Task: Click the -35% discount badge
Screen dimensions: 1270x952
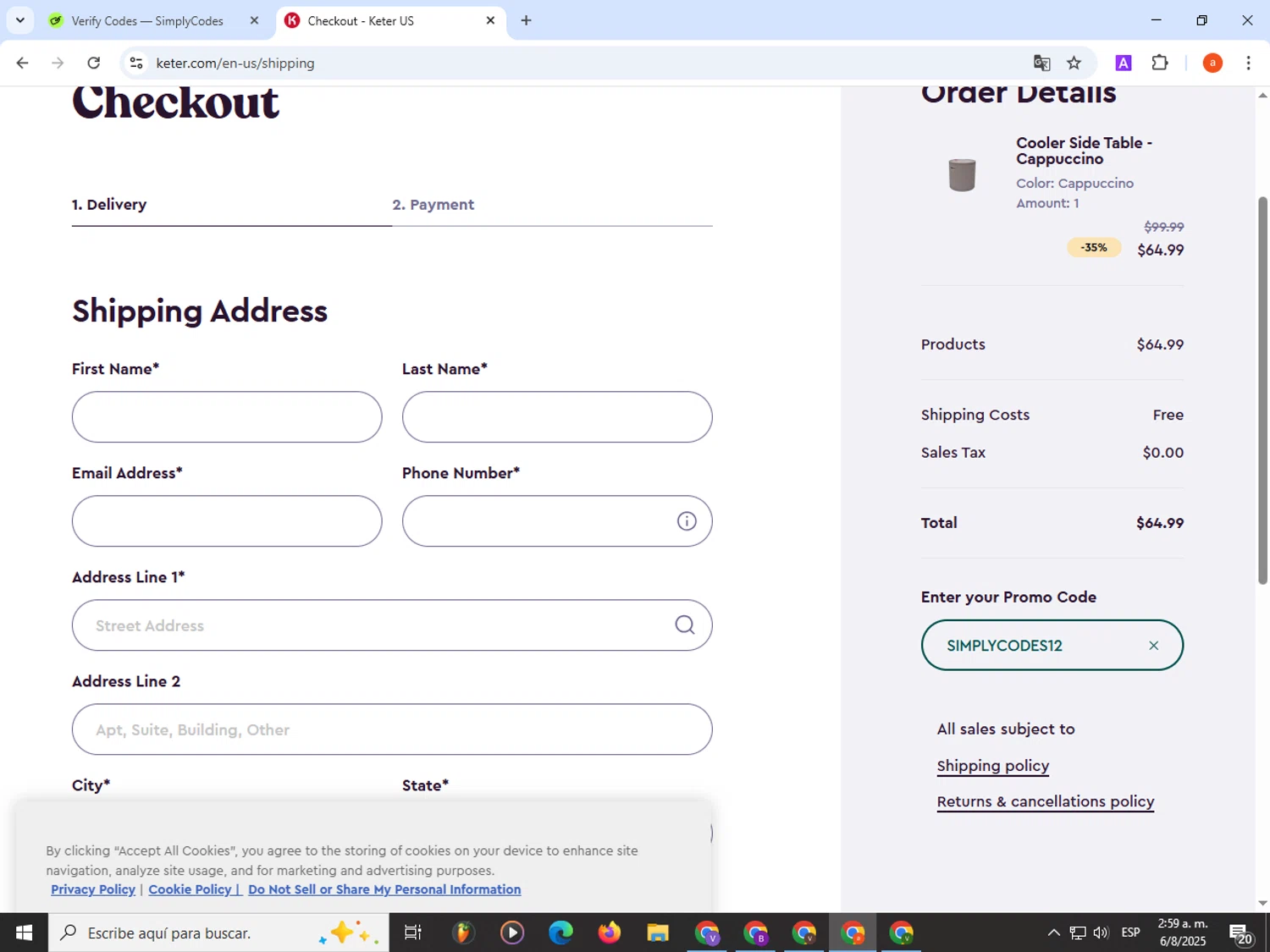Action: pyautogui.click(x=1094, y=248)
